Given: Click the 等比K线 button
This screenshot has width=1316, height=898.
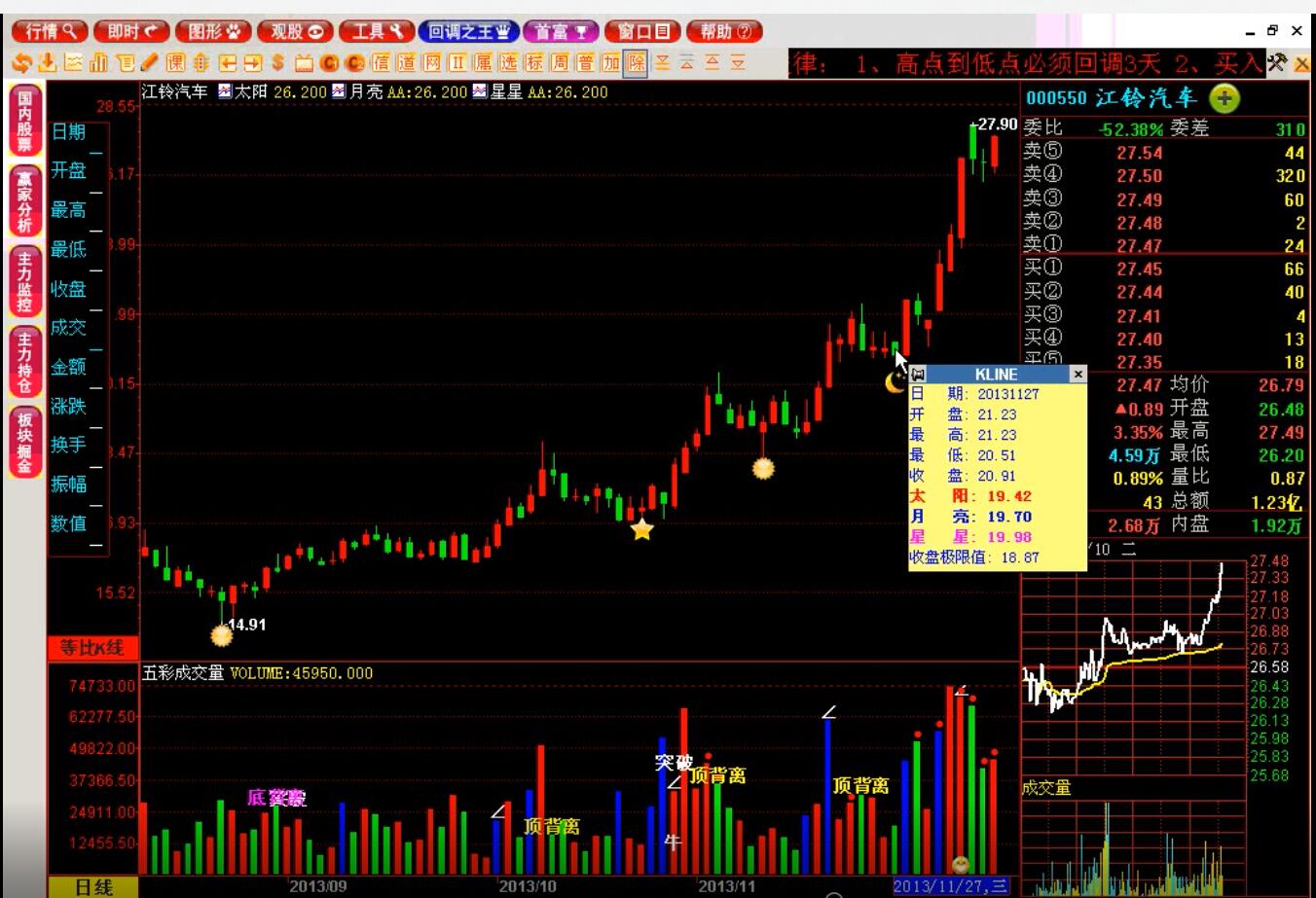Looking at the screenshot, I should pos(92,648).
